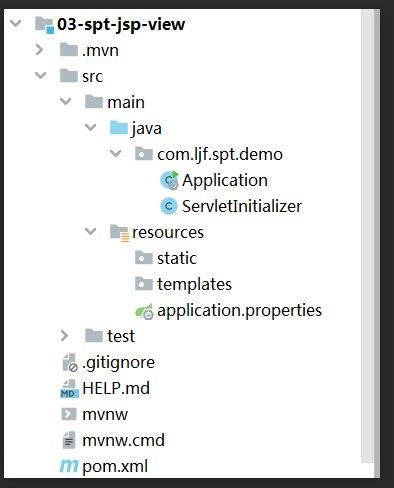Viewport: 394px width, 488px height.
Task: Select the Application class run icon
Action: pyautogui.click(x=170, y=180)
